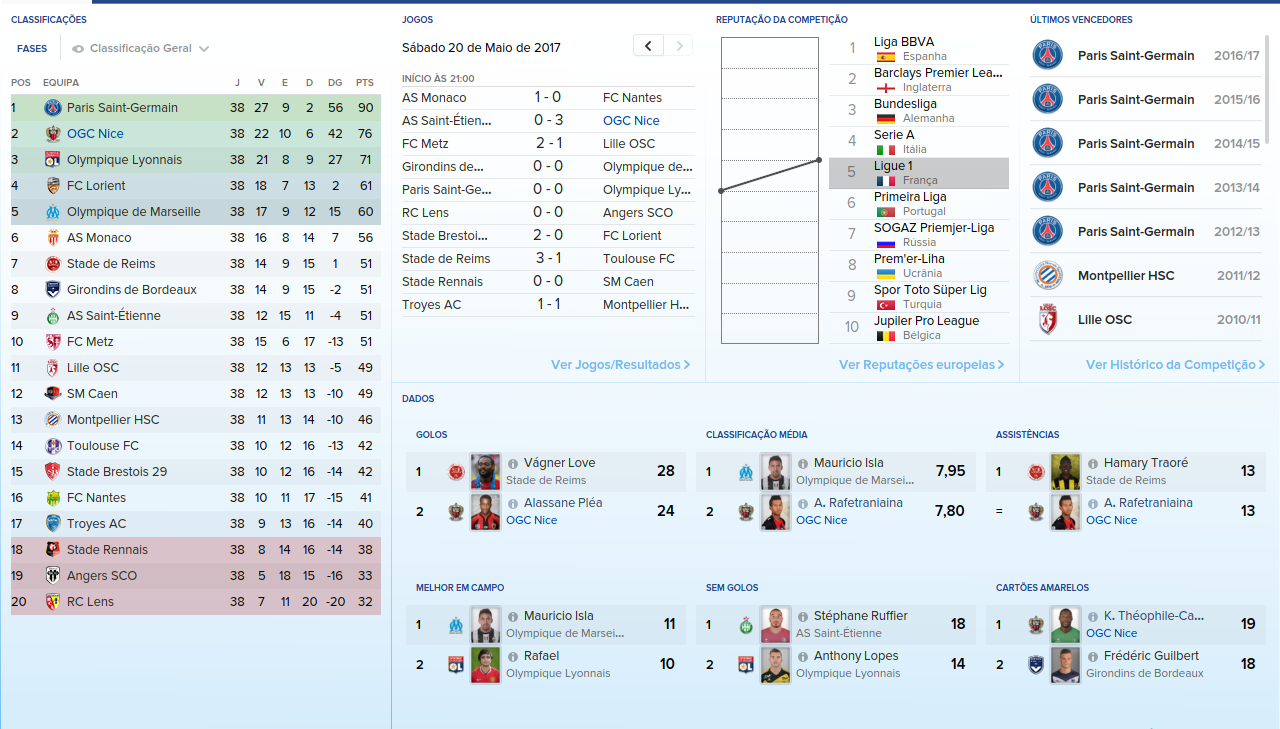Click the info icon next to Rafael
Viewport: 1280px width, 729px height.
pos(513,656)
